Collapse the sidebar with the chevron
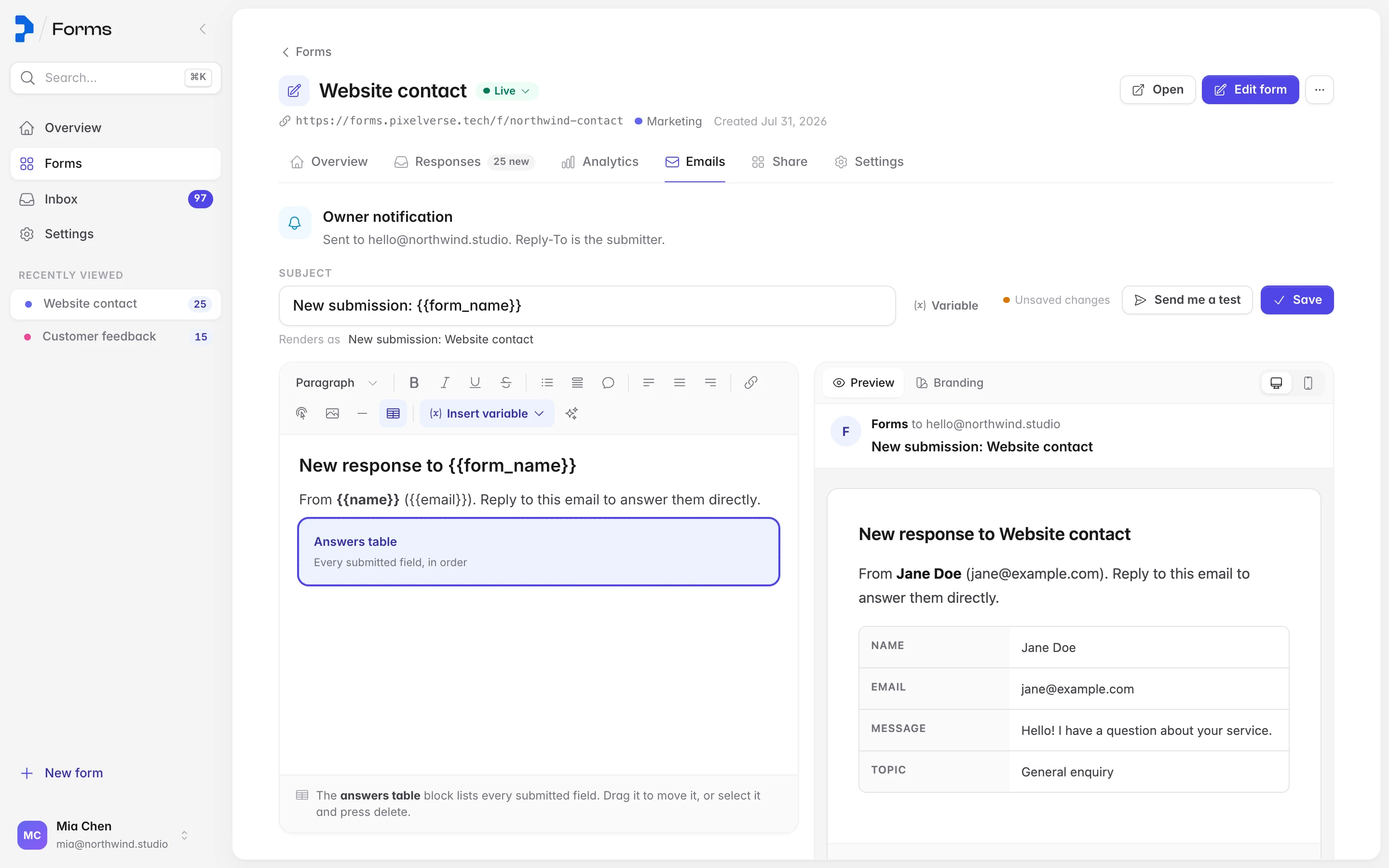Viewport: 1389px width, 868px height. pyautogui.click(x=203, y=29)
